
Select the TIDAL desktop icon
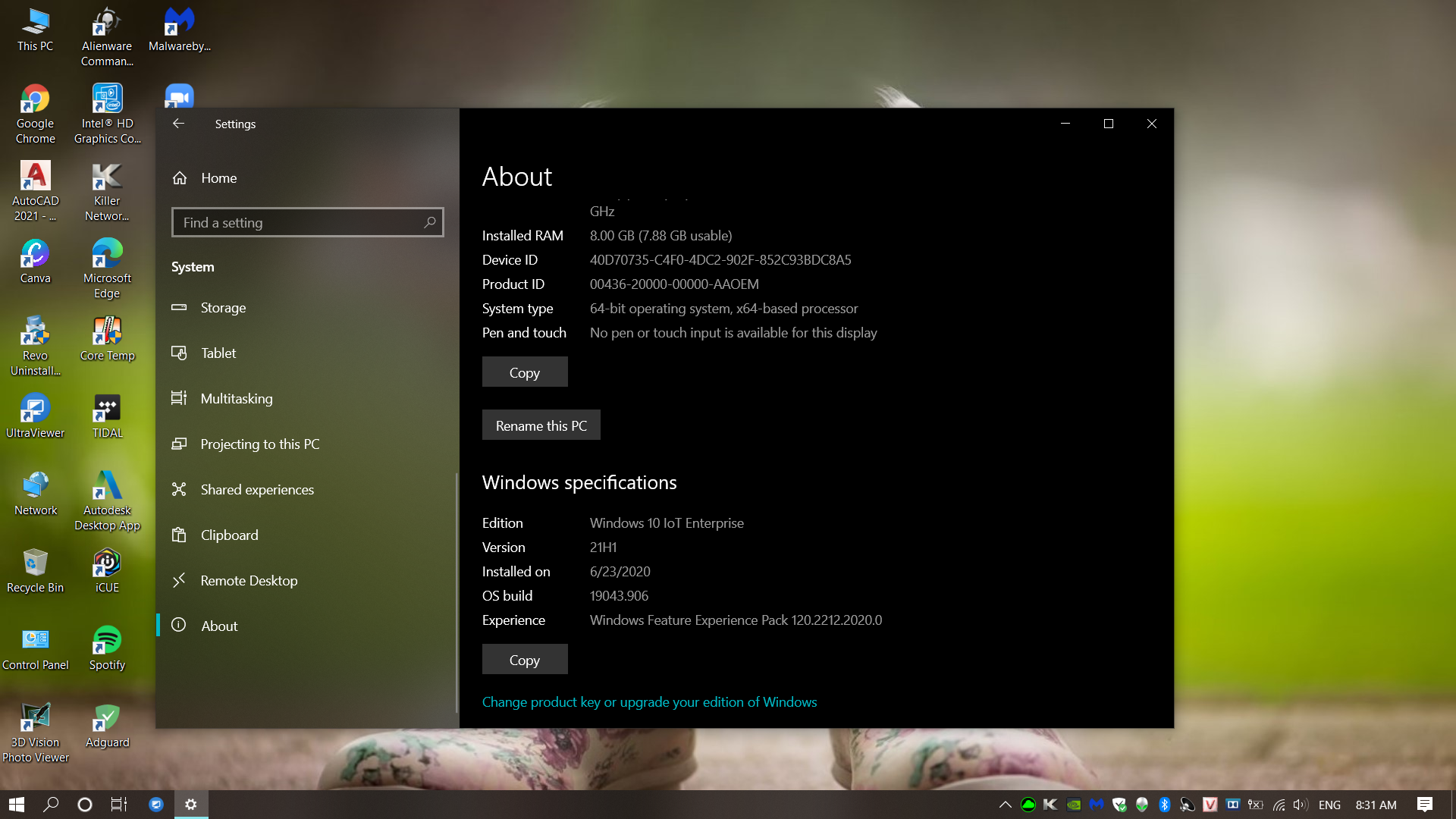click(107, 416)
